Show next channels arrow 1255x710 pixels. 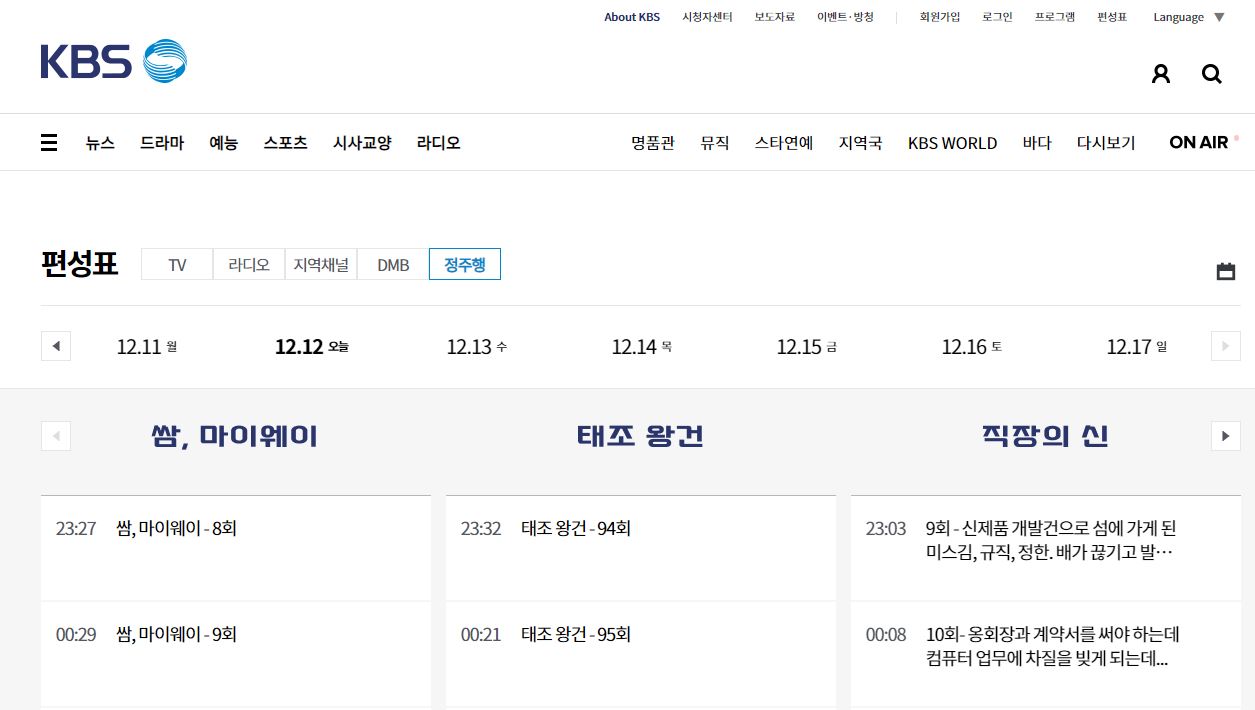(x=1226, y=436)
